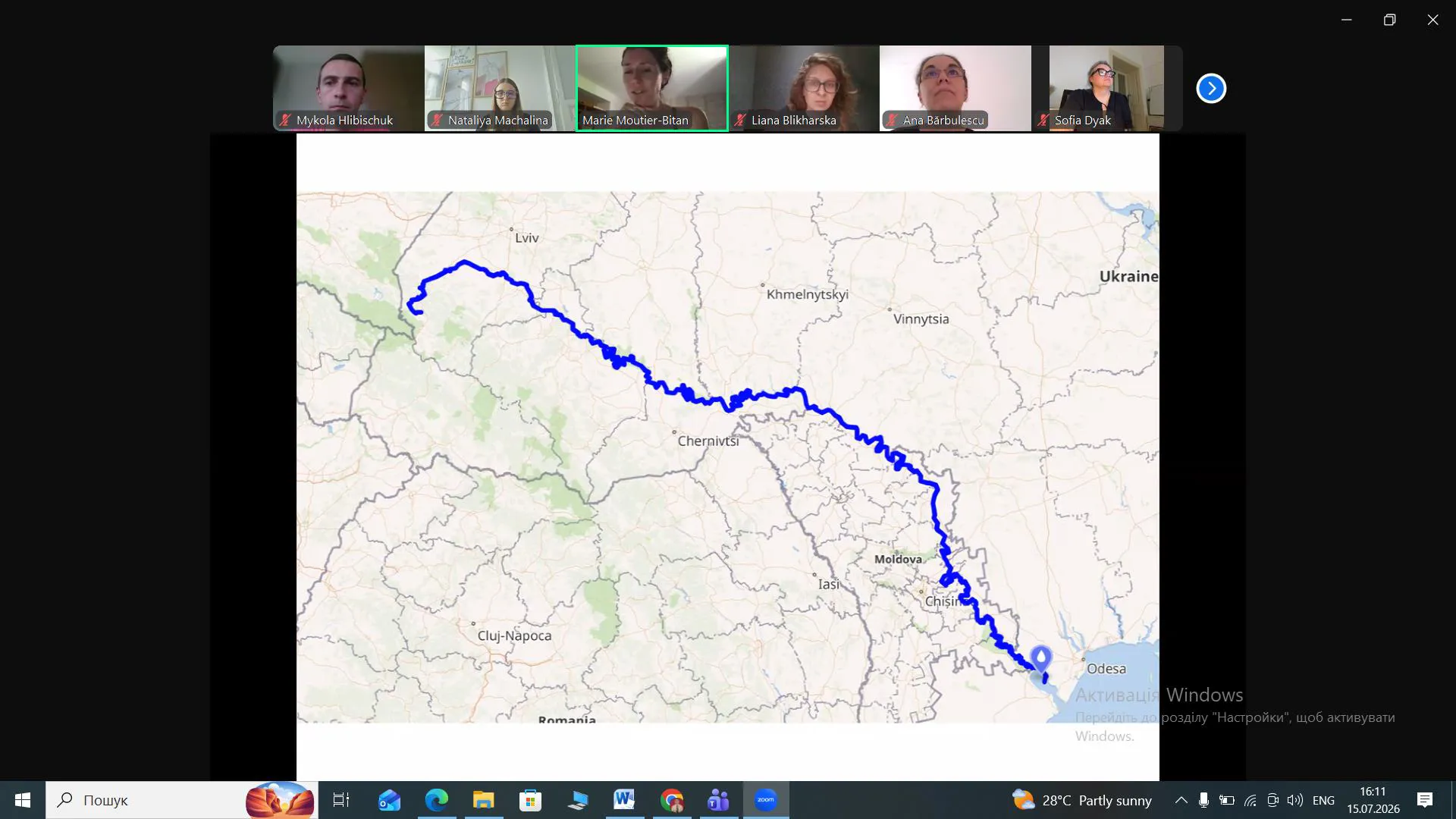Open Microsoft Store icon
The image size is (1456, 819).
click(x=530, y=800)
